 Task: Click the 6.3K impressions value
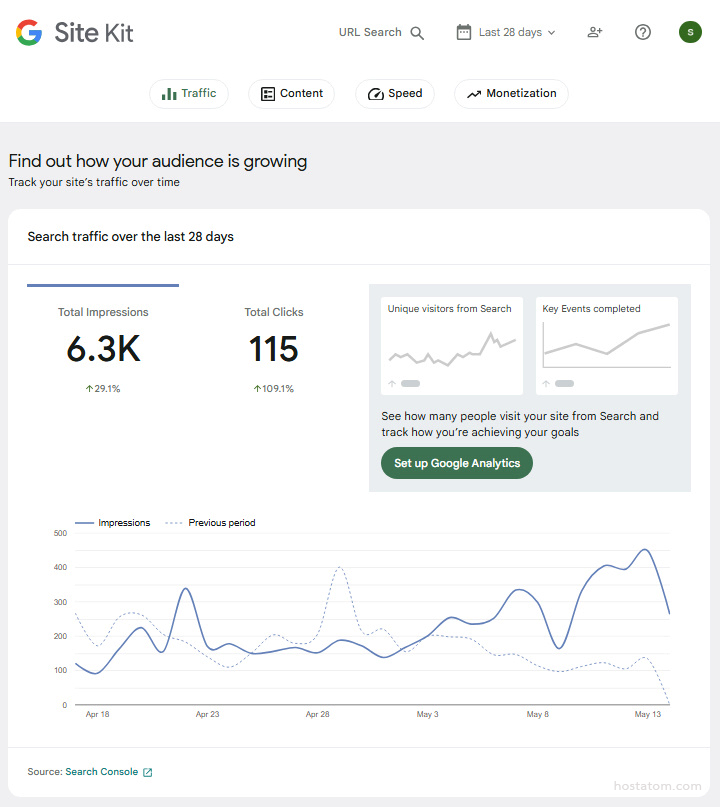point(103,349)
